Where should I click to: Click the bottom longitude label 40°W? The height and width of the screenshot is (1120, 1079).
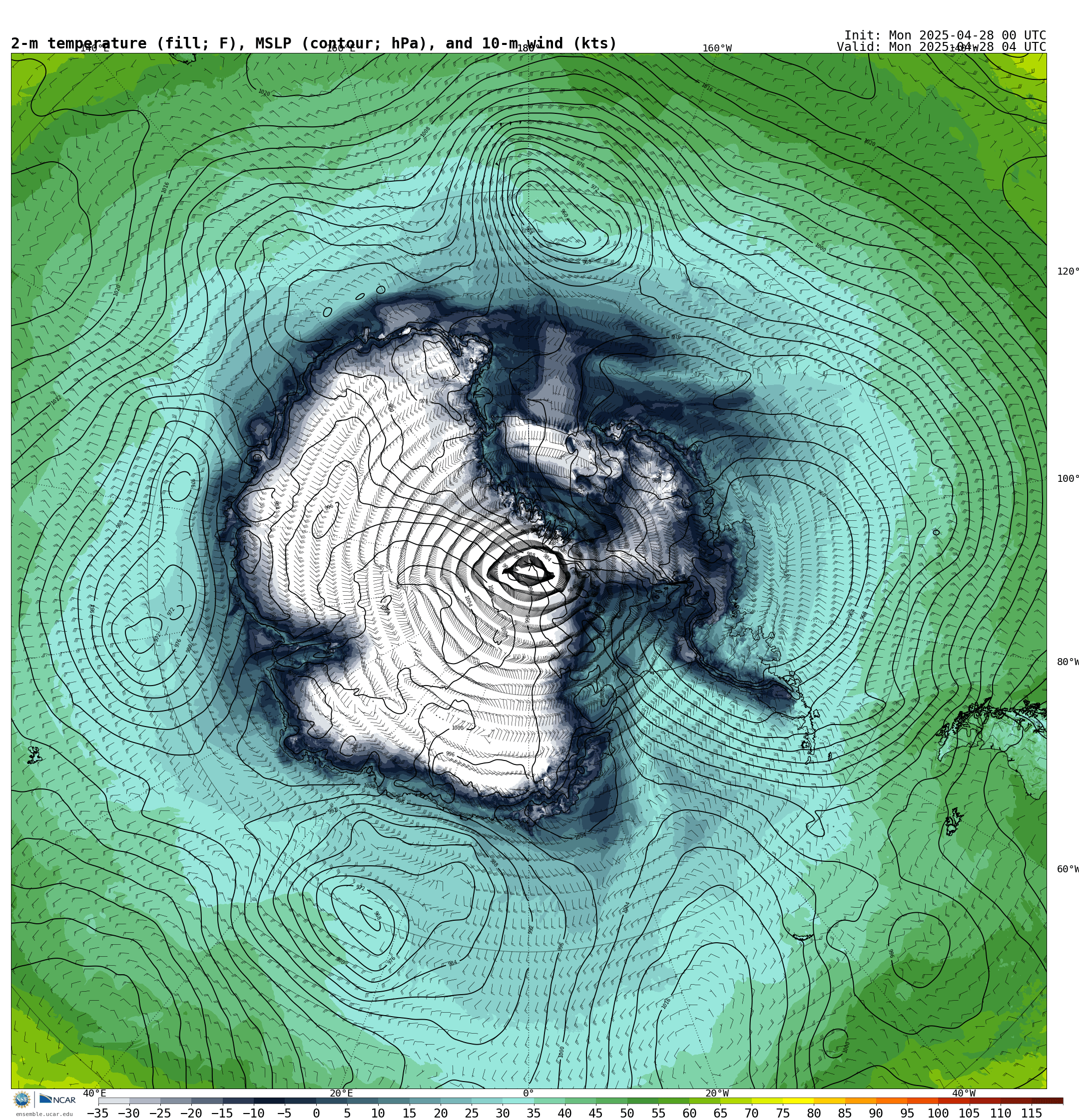click(x=964, y=1093)
